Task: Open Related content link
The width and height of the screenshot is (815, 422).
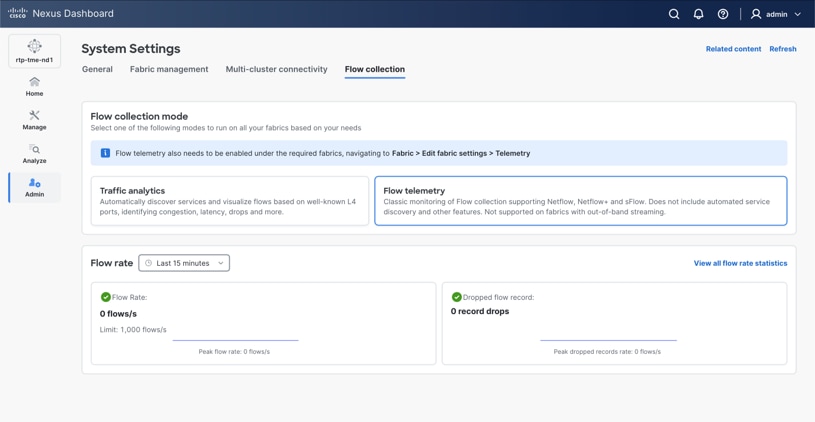Action: coord(733,49)
